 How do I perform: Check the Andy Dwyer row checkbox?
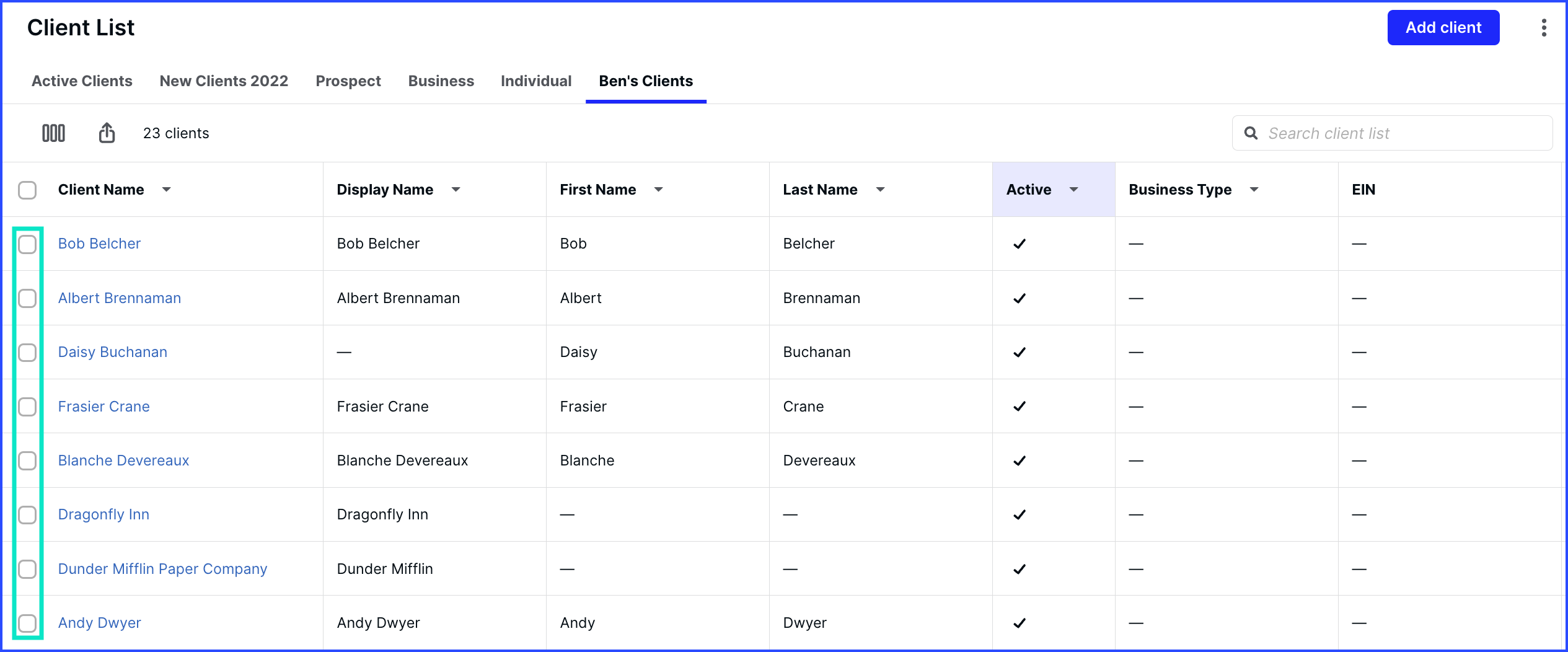(27, 623)
